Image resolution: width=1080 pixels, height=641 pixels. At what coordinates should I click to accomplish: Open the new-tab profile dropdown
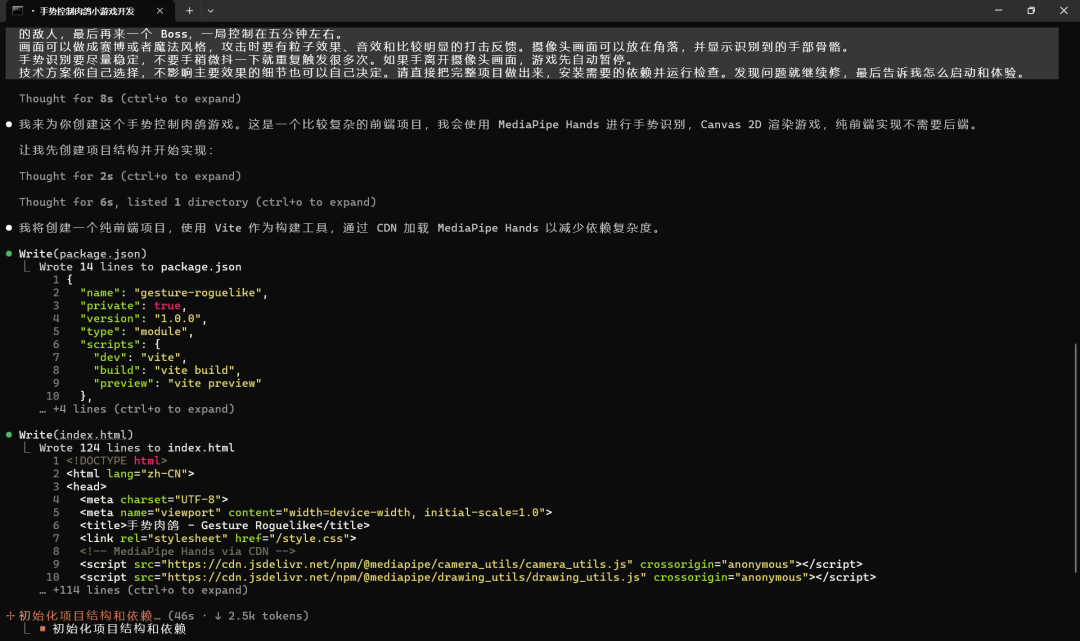(211, 11)
